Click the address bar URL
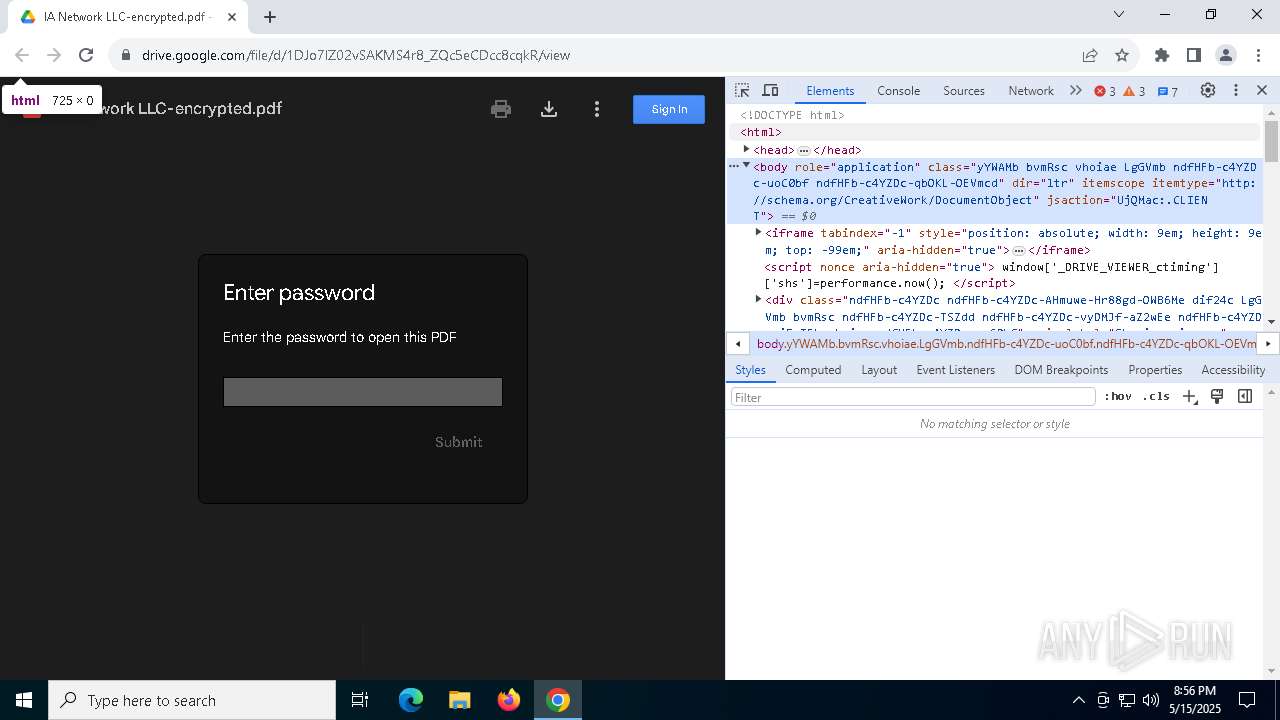Screen dimensions: 1280x720 356,55
